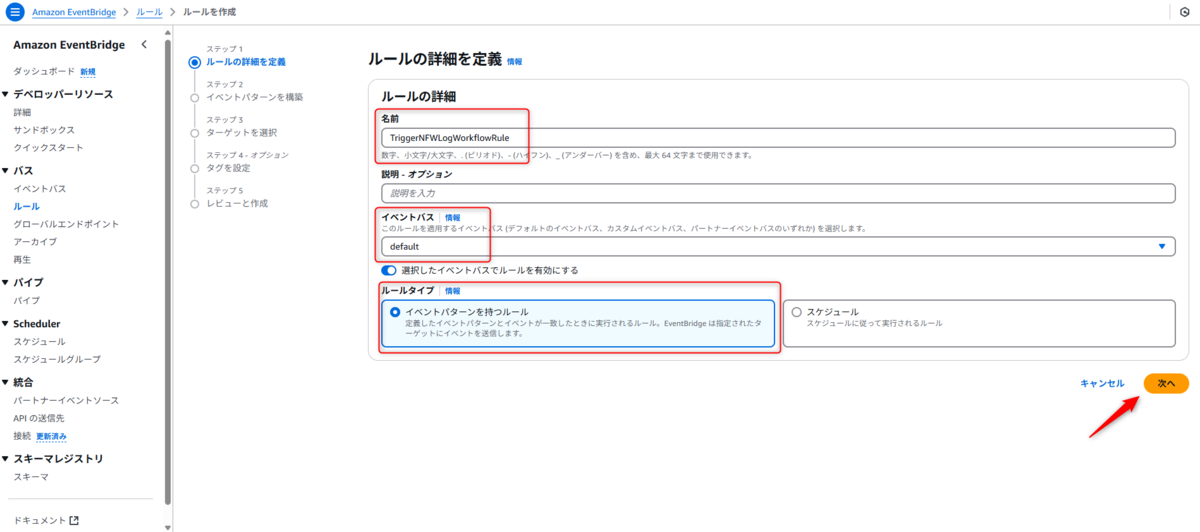
Task: Select step 1 ルールの詳細を定義
Action: [245, 62]
